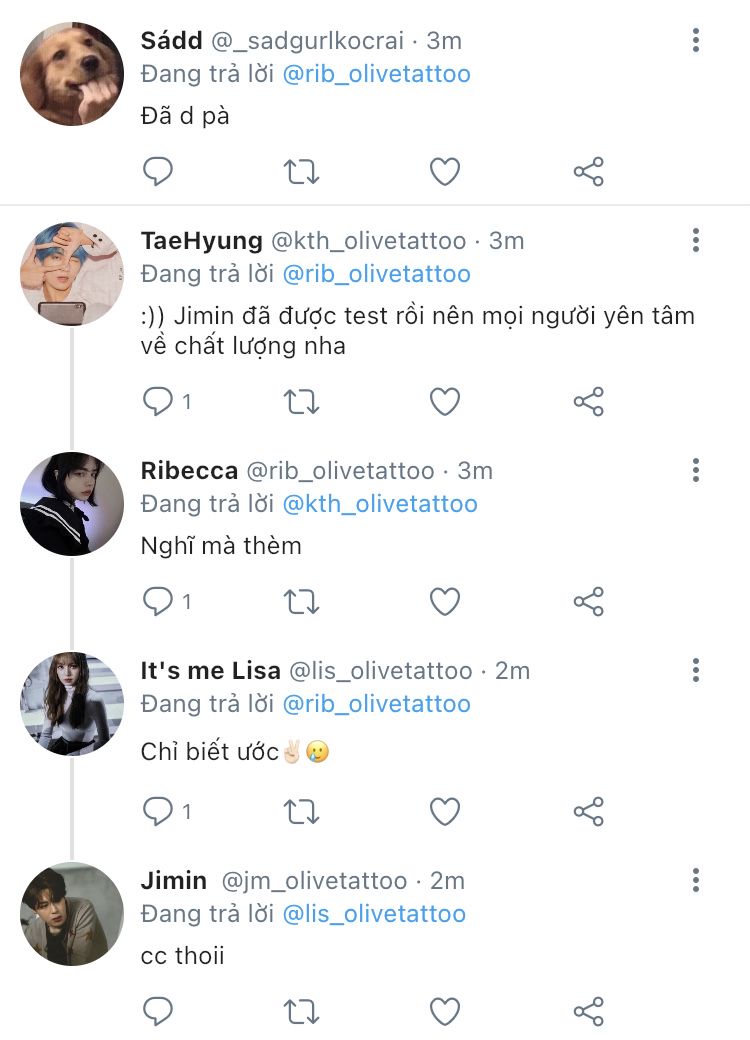Screen dimensions: 750x1040
Task: Open It's me Lisa's profile name
Action: click(208, 670)
